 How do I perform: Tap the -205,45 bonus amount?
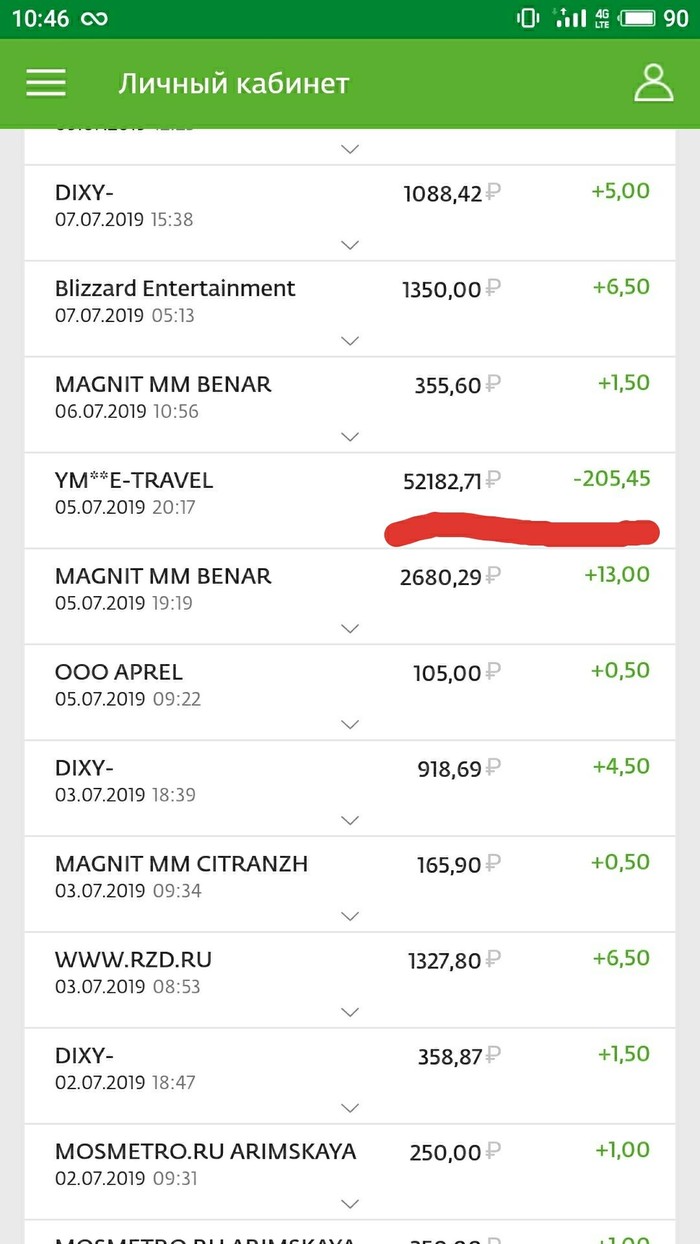(611, 479)
